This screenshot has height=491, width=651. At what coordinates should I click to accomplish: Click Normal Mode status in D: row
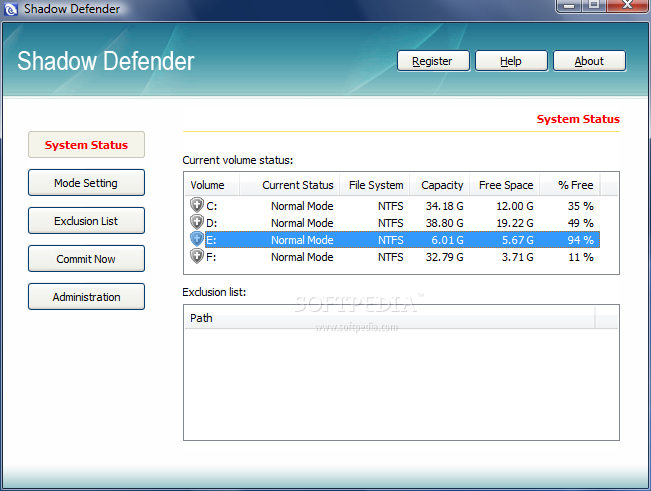pos(302,223)
